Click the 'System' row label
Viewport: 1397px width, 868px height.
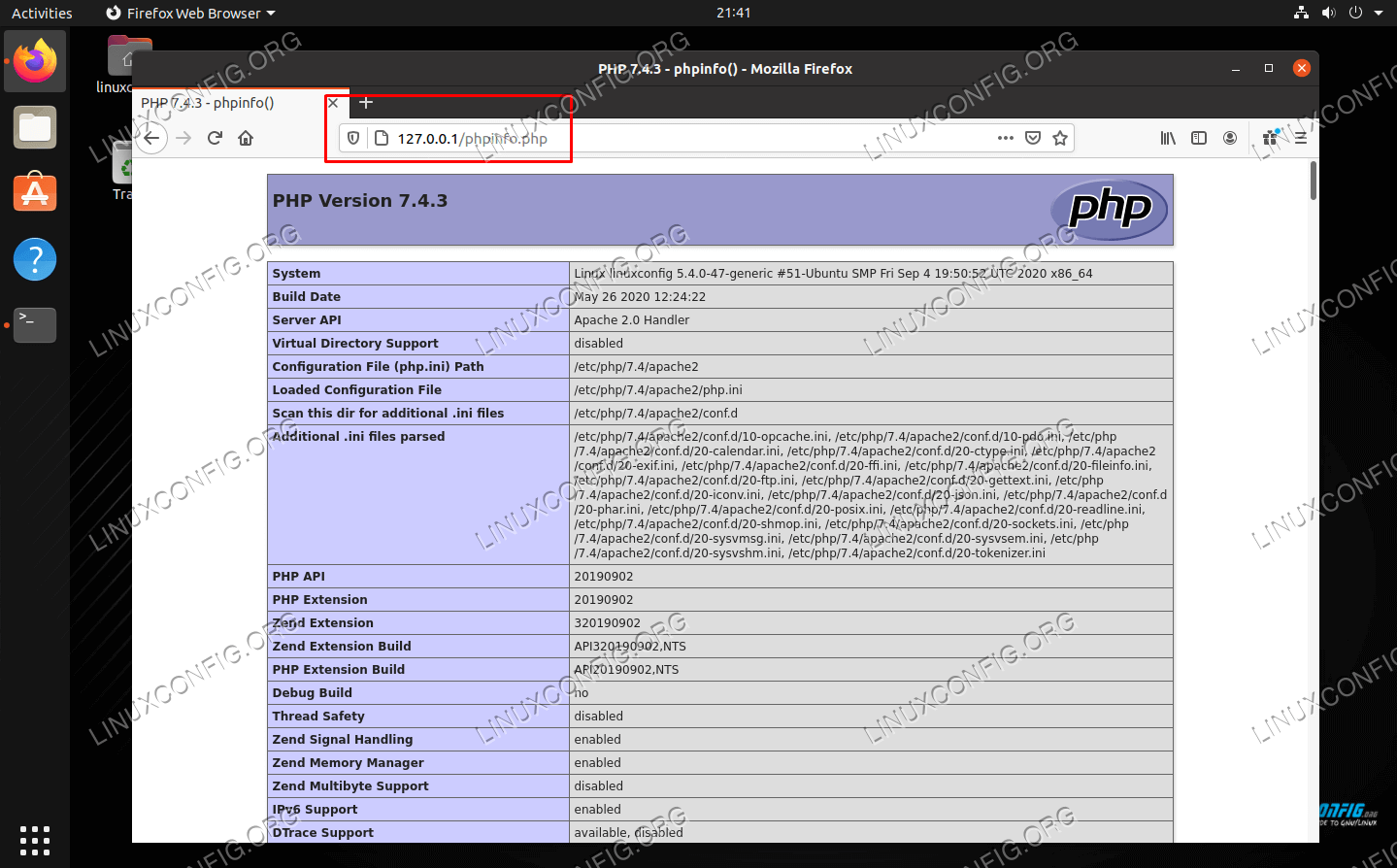(296, 273)
